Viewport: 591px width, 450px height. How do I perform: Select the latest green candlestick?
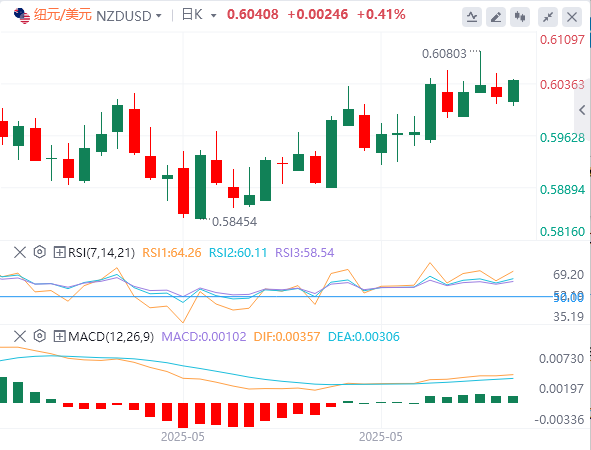pos(513,91)
